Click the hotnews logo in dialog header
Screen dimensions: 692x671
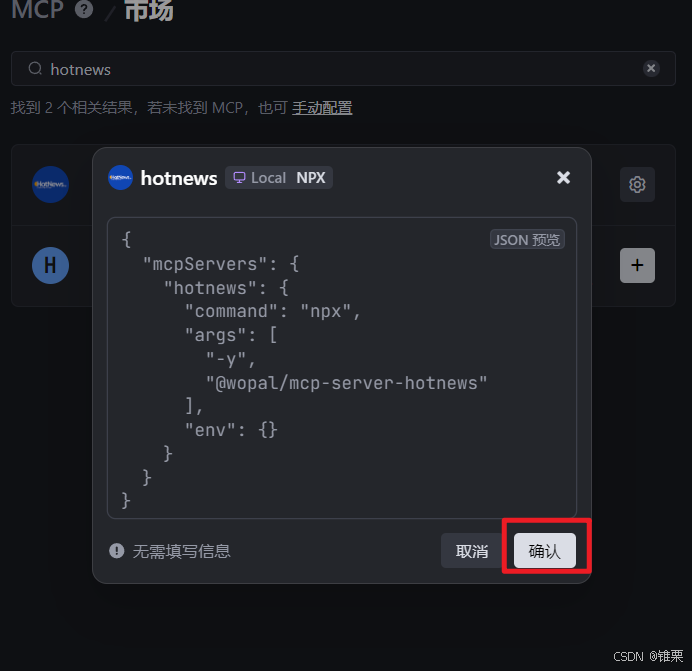click(x=120, y=177)
